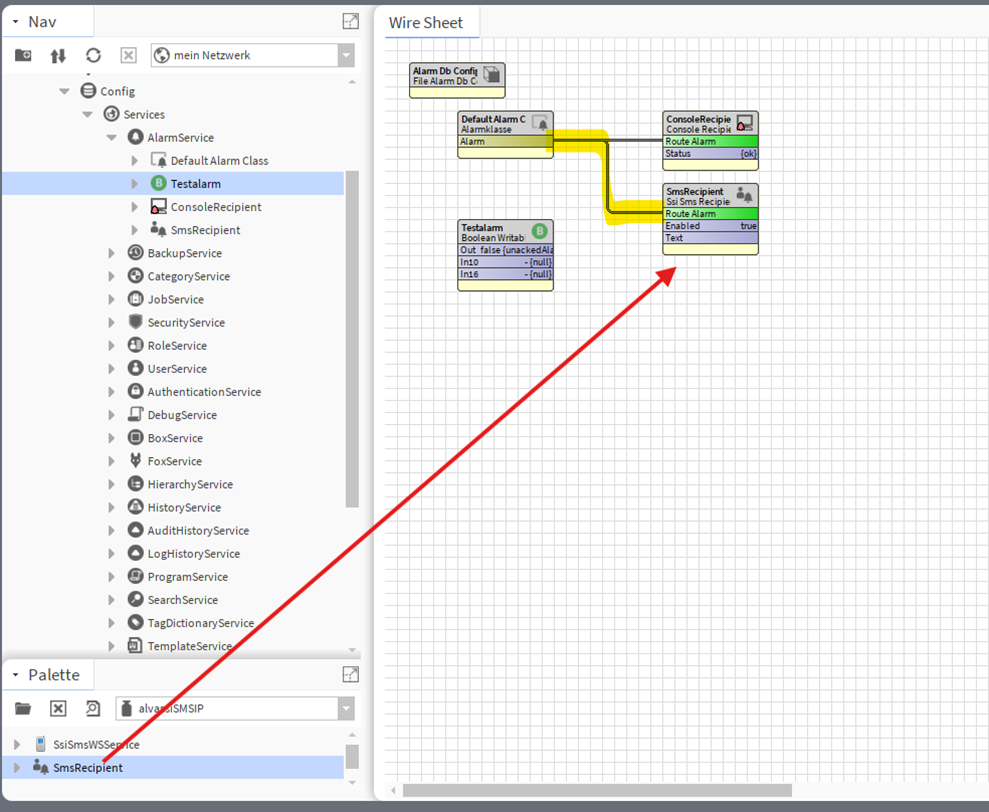Select the ConsoleRecipient wire sheet block header

tap(710, 124)
